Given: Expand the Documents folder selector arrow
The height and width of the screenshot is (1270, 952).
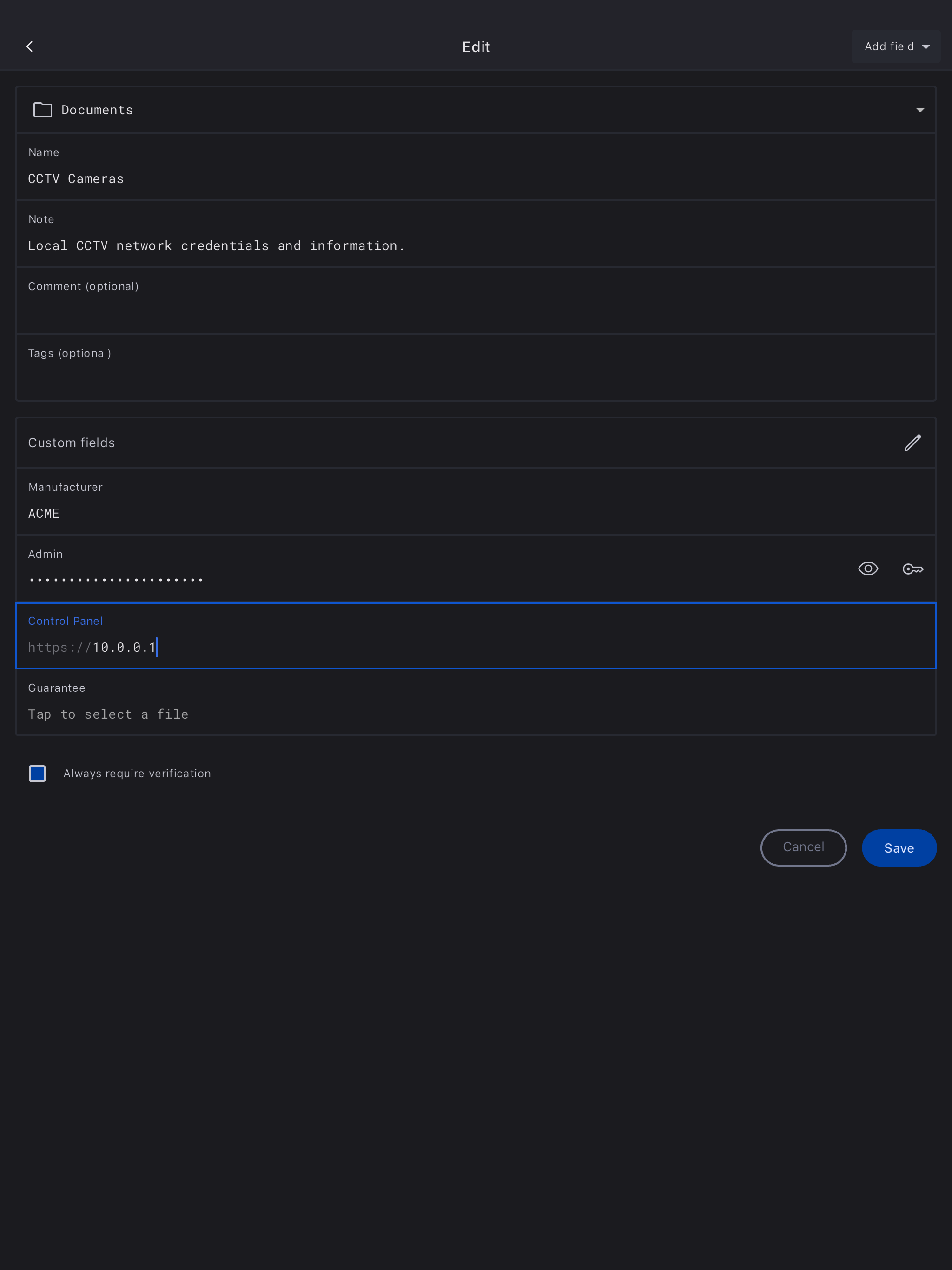Looking at the screenshot, I should click(x=920, y=110).
